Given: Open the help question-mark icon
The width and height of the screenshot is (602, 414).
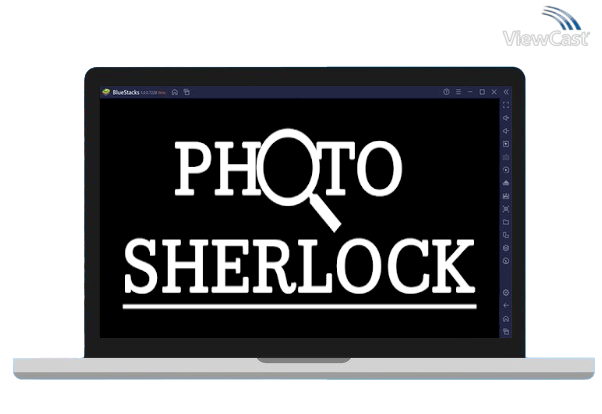Looking at the screenshot, I should pyautogui.click(x=446, y=92).
